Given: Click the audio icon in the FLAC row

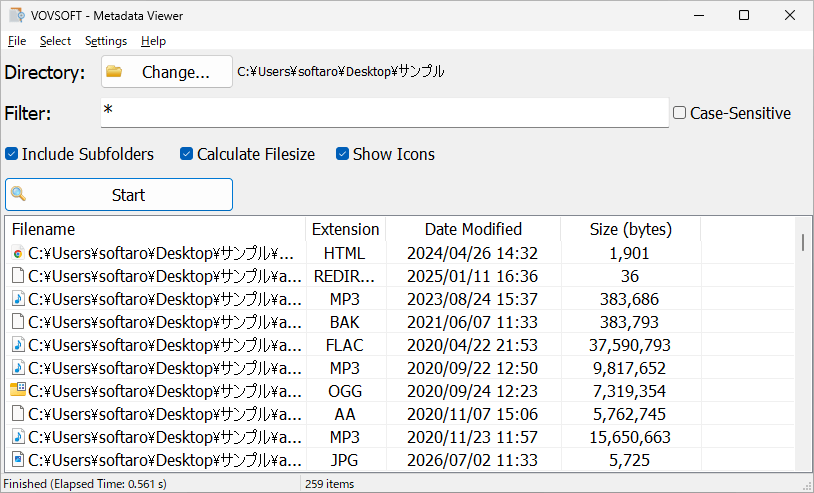Looking at the screenshot, I should pos(18,345).
